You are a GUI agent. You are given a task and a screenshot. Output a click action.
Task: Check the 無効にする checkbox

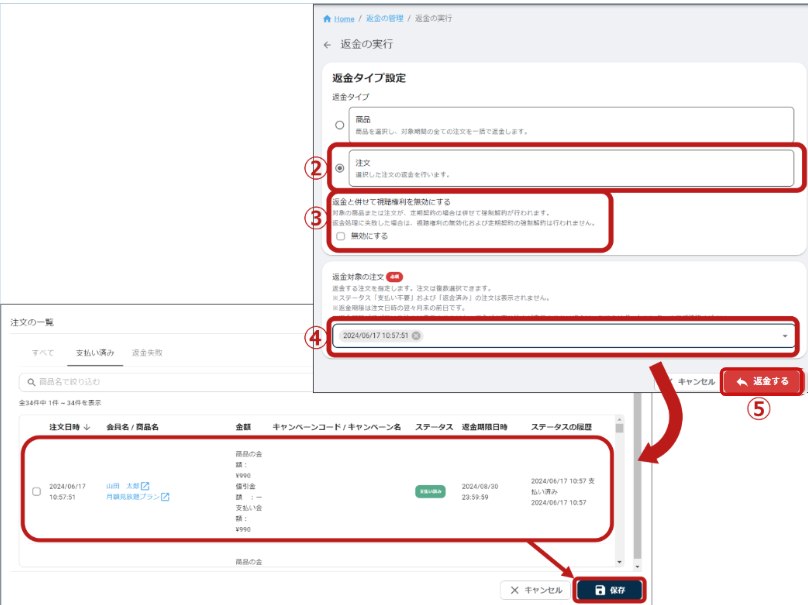[341, 237]
